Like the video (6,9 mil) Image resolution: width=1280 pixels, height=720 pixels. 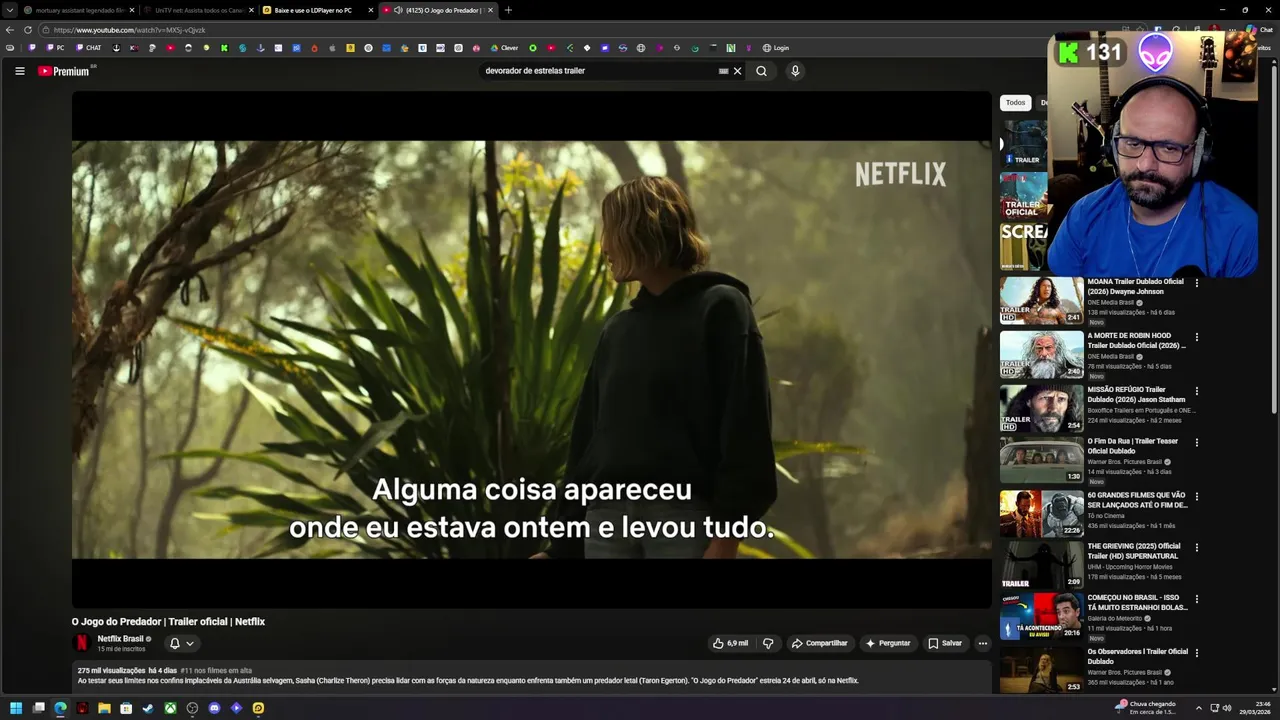[731, 643]
